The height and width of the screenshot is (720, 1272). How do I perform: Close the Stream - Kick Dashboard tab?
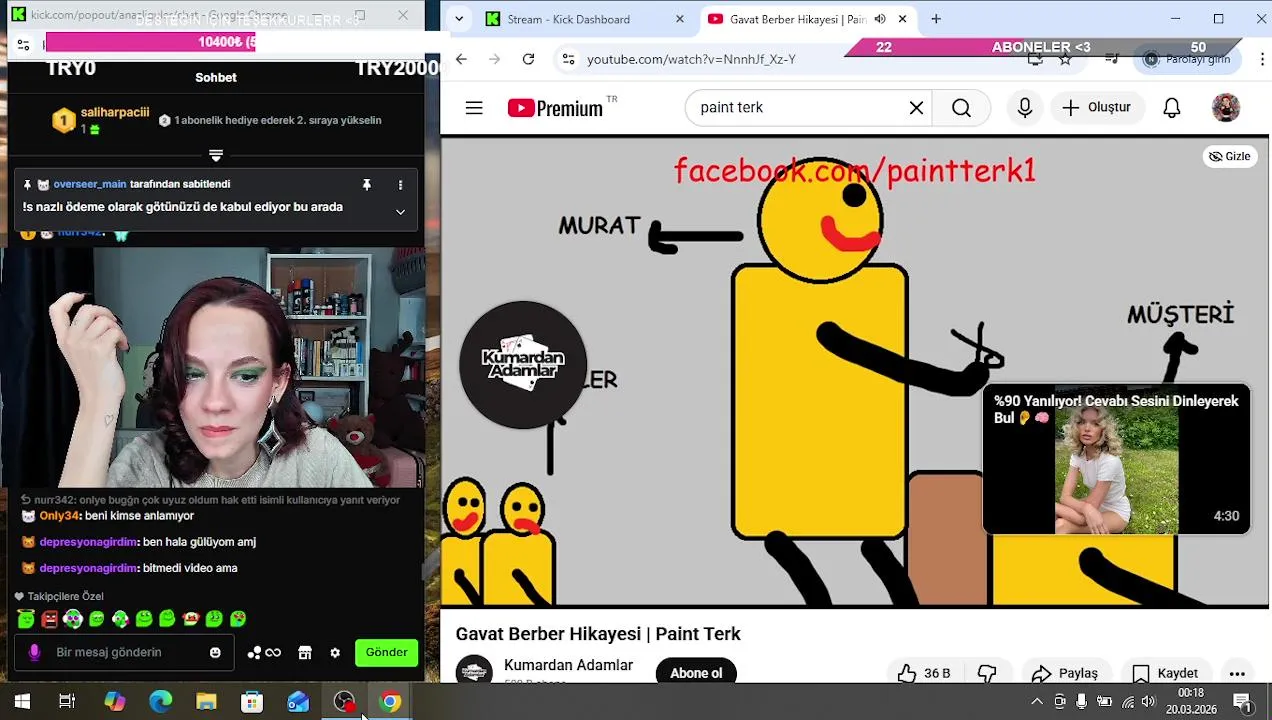tap(680, 19)
